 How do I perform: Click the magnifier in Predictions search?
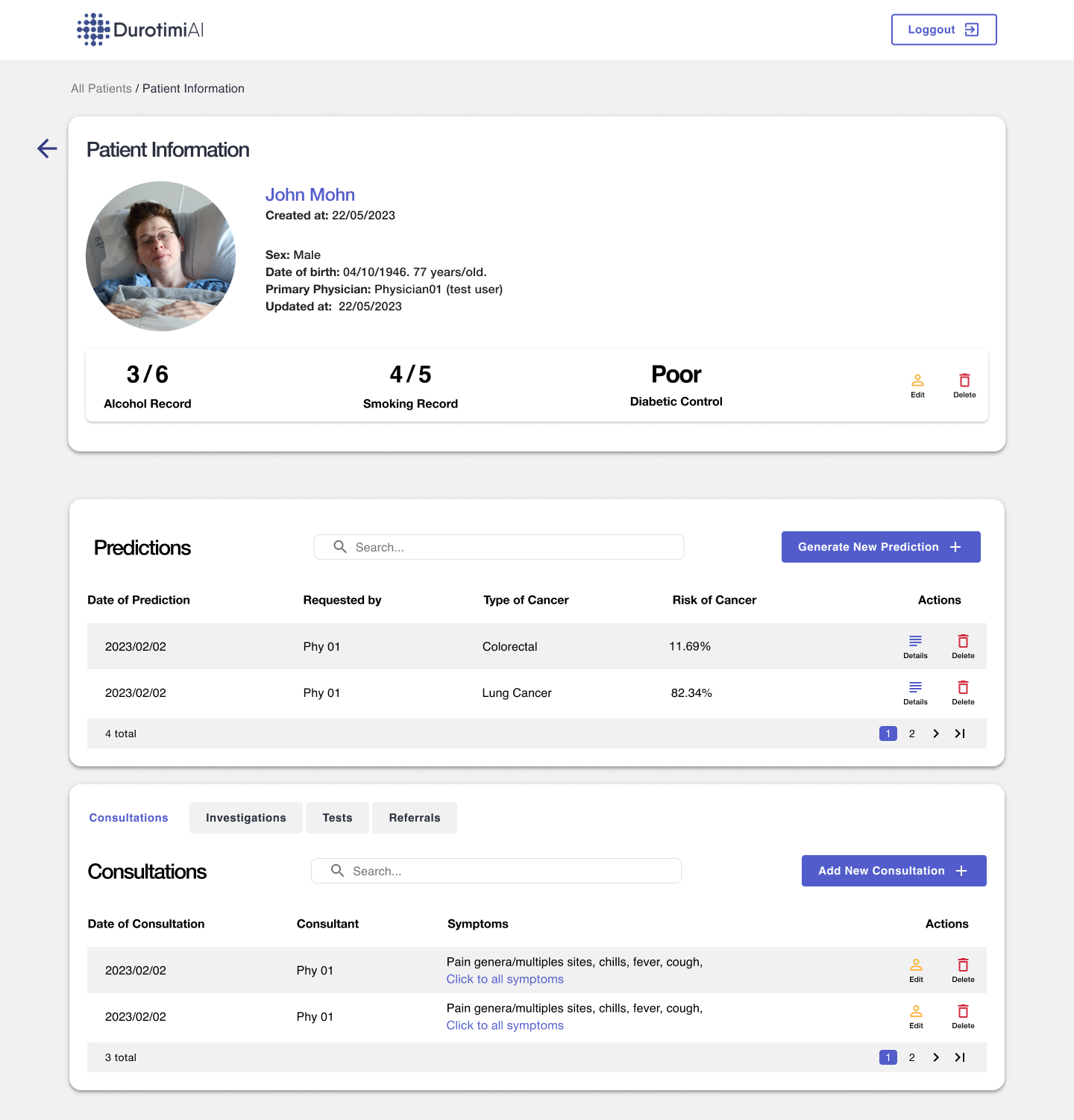[340, 546]
